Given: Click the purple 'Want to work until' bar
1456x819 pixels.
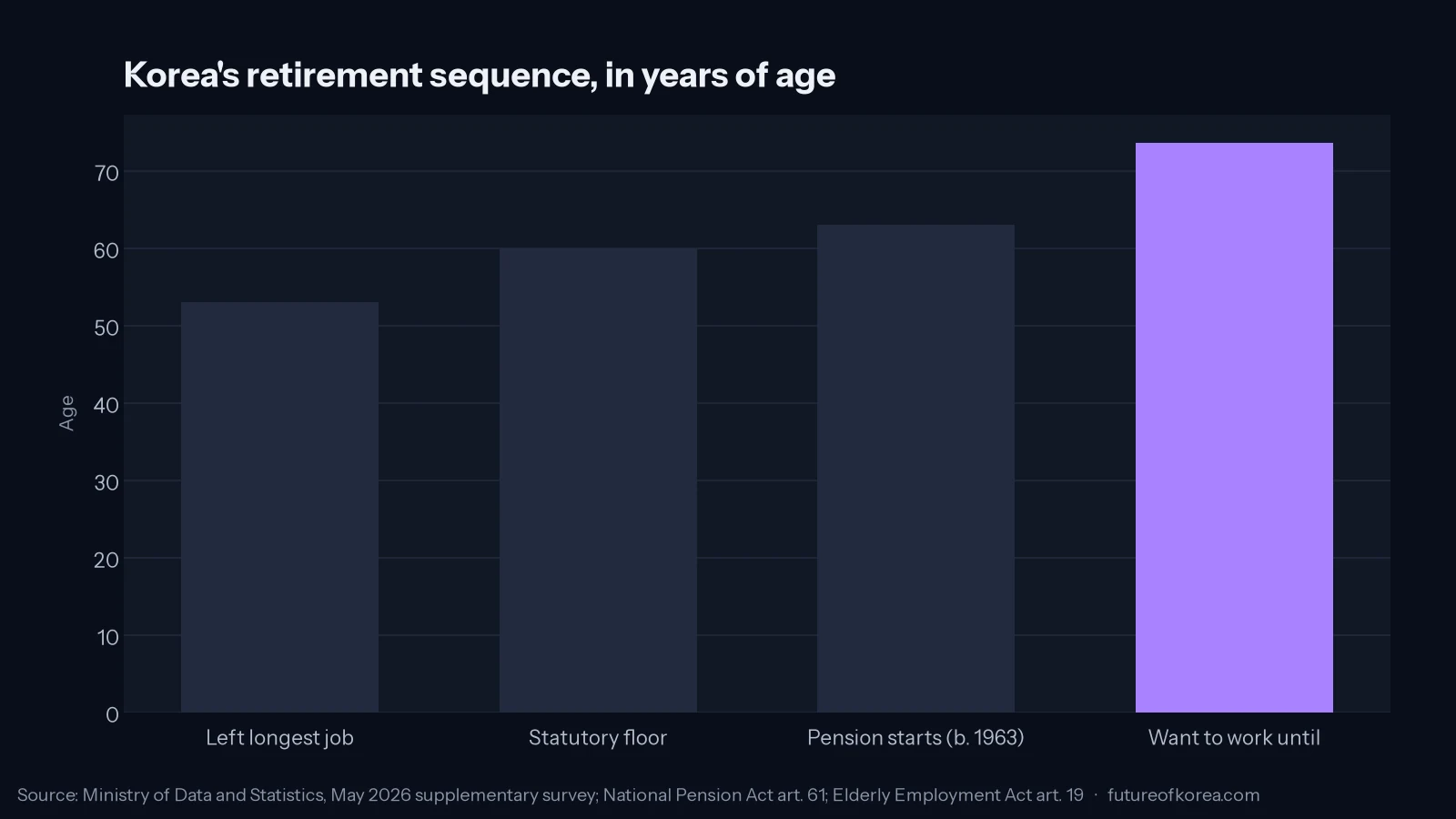Looking at the screenshot, I should (1234, 428).
